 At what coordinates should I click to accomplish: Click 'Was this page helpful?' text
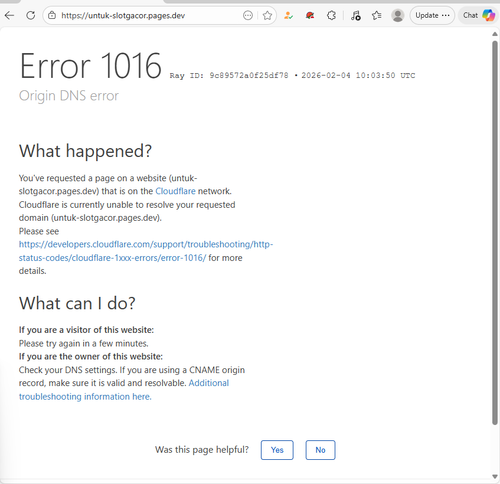(x=202, y=450)
